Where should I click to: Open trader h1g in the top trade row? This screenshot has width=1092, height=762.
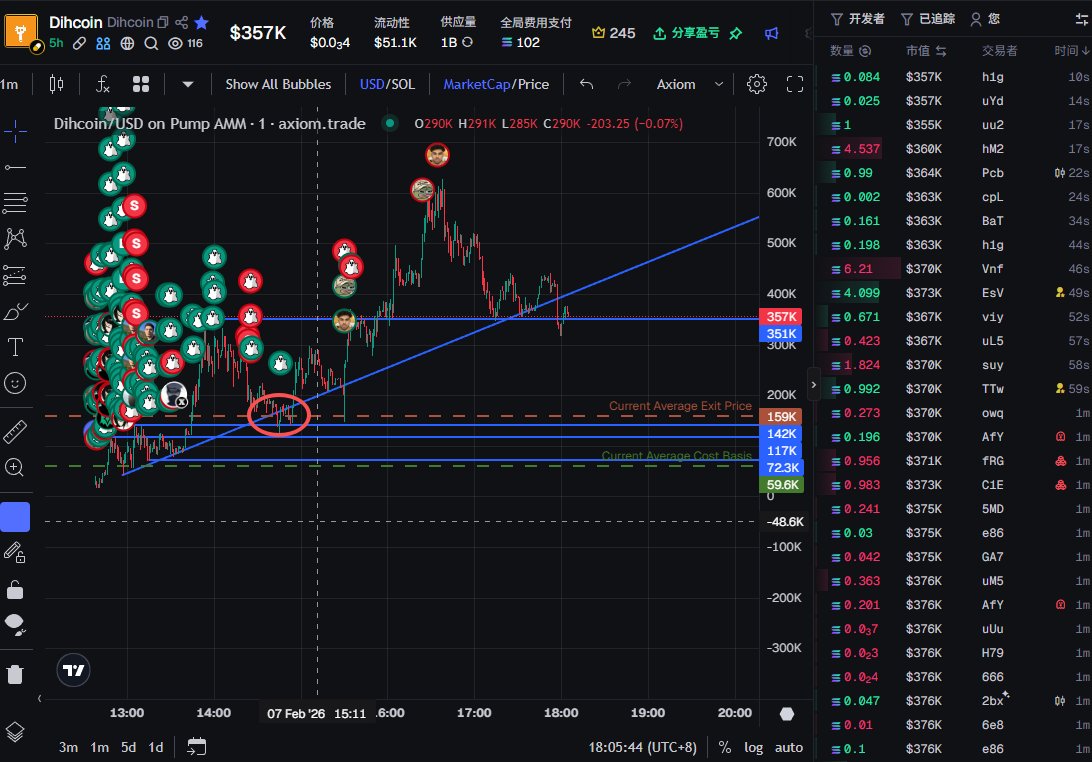(992, 77)
